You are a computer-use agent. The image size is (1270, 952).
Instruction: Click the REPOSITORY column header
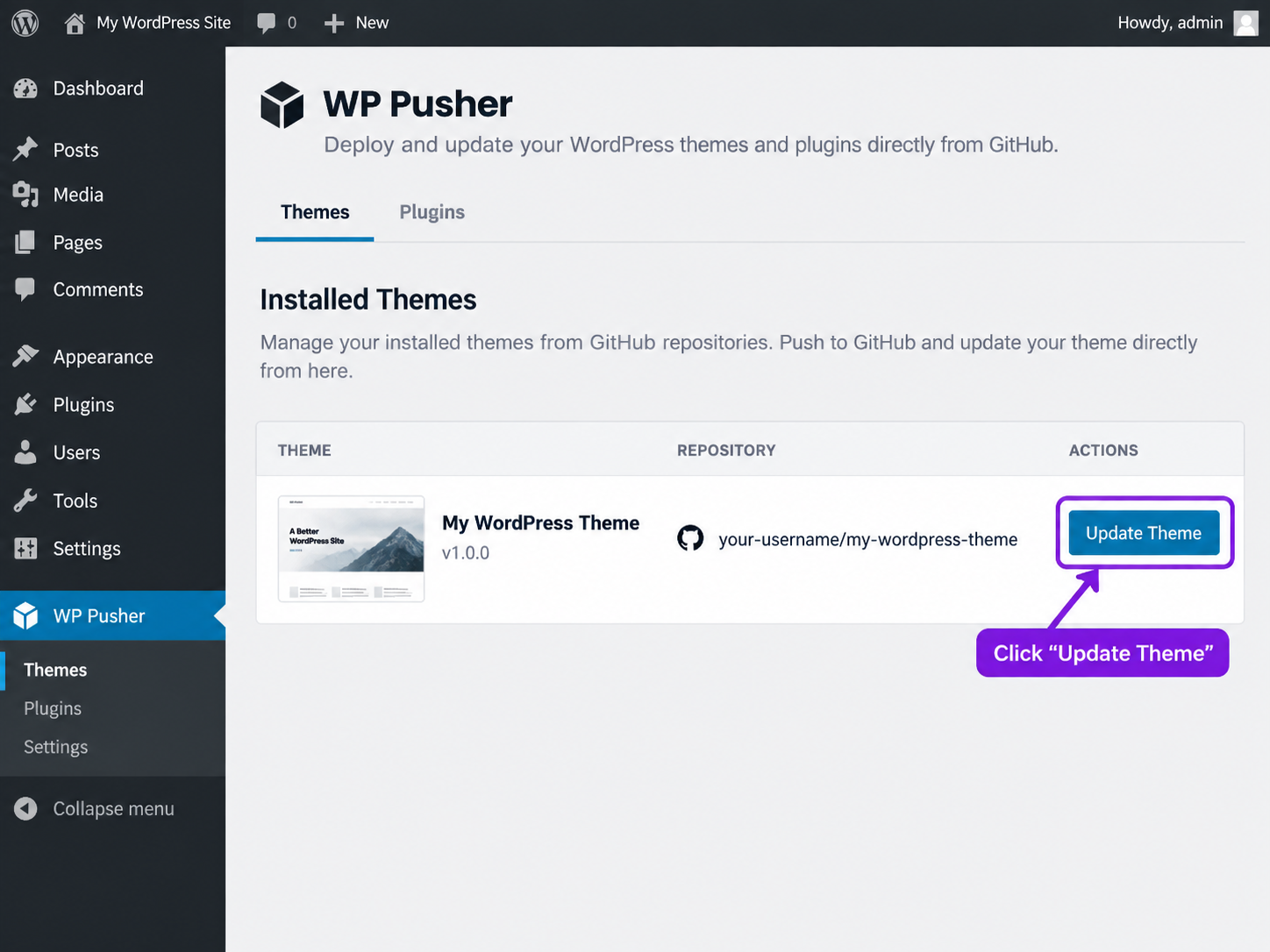(726, 451)
